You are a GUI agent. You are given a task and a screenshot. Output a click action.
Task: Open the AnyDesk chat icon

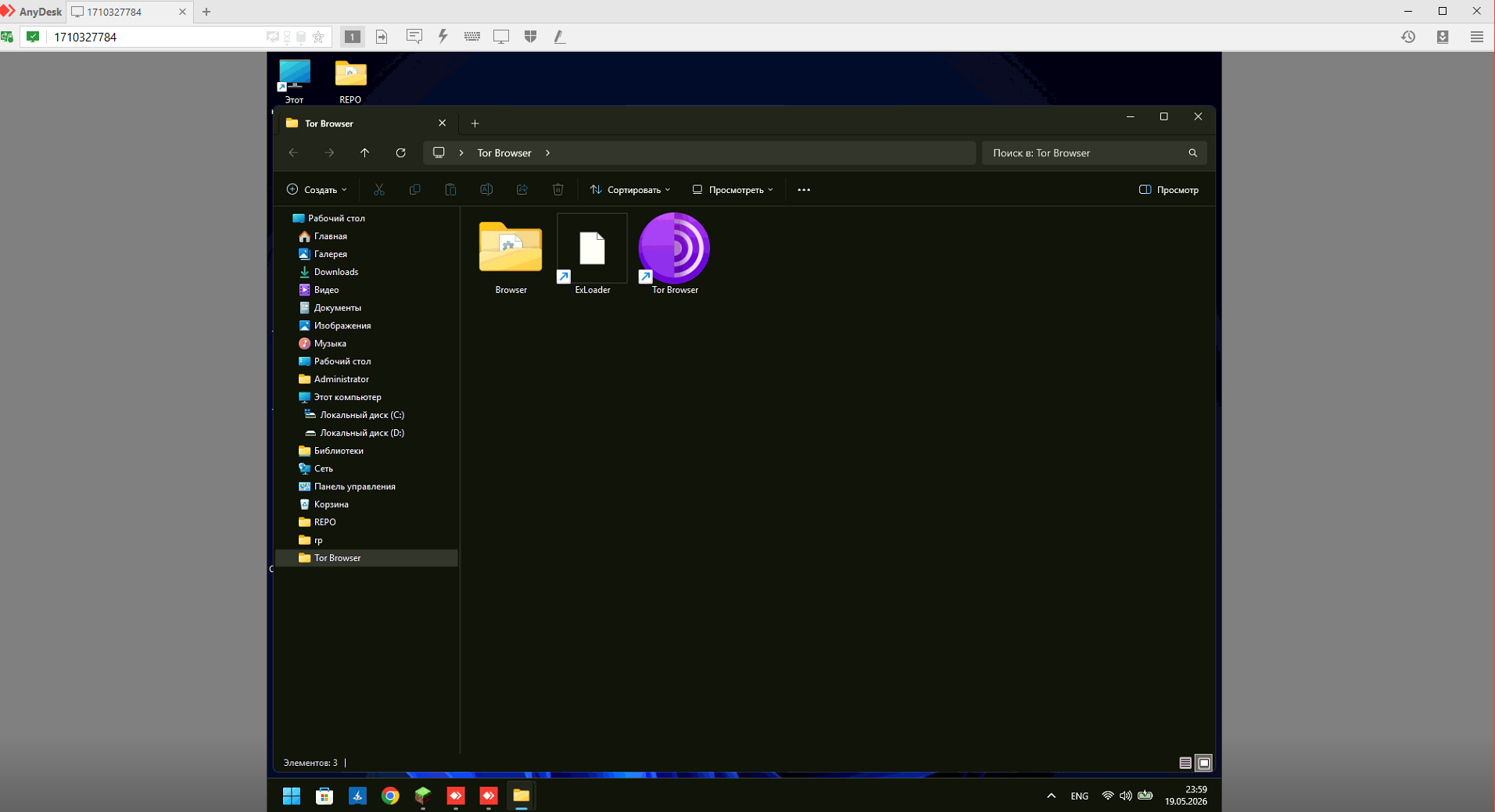[414, 37]
